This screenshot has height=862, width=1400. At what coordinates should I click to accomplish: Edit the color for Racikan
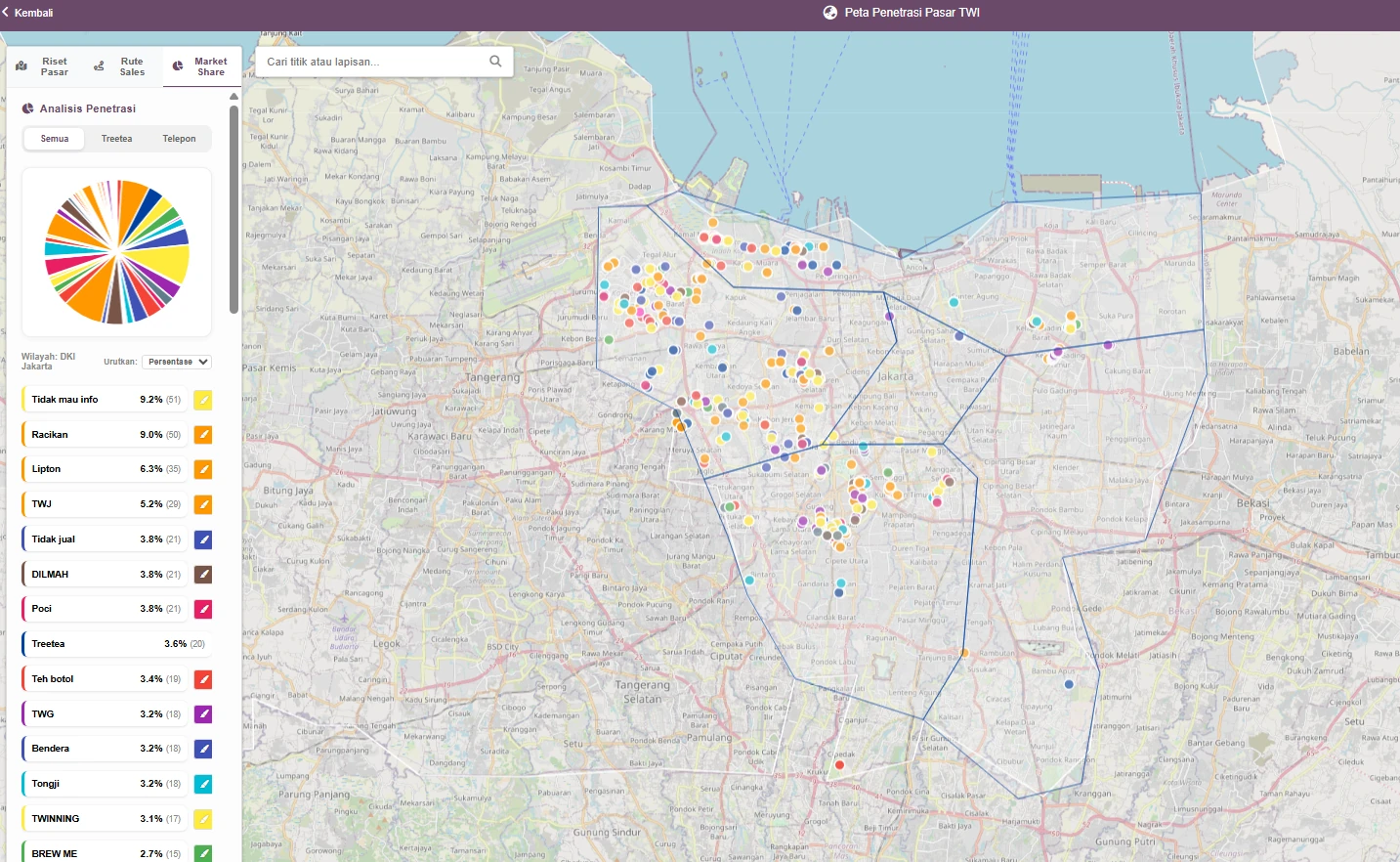click(203, 435)
